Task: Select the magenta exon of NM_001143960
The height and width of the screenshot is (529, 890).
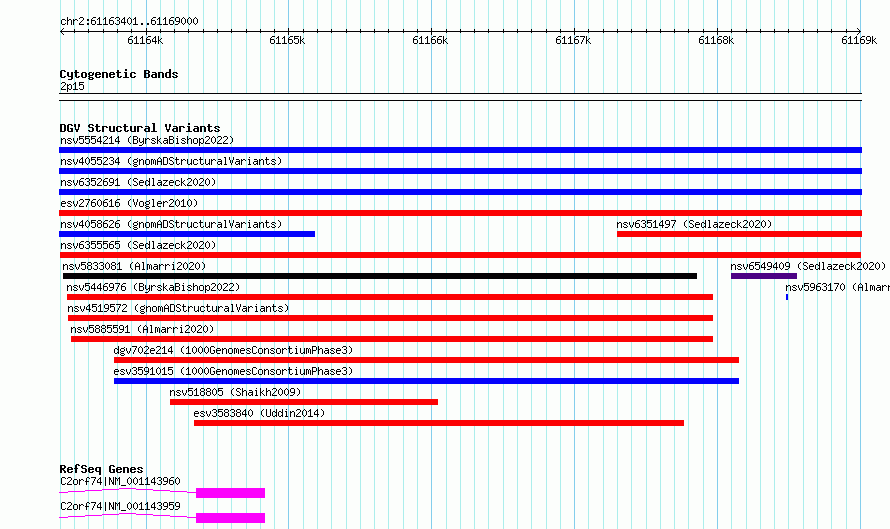Action: (230, 493)
